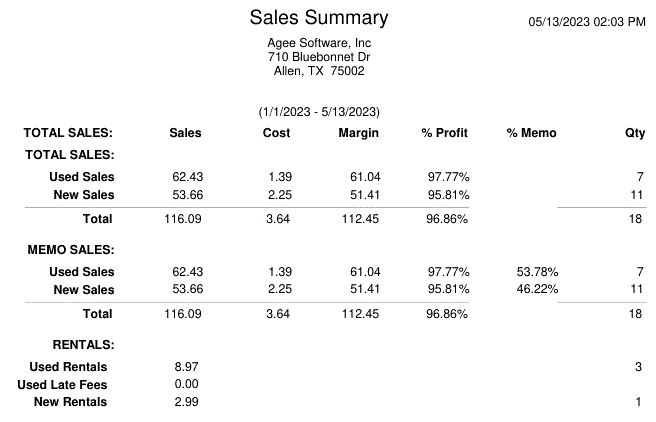The image size is (656, 422).
Task: Click the New Rentals amount 2.99
Action: 187,402
